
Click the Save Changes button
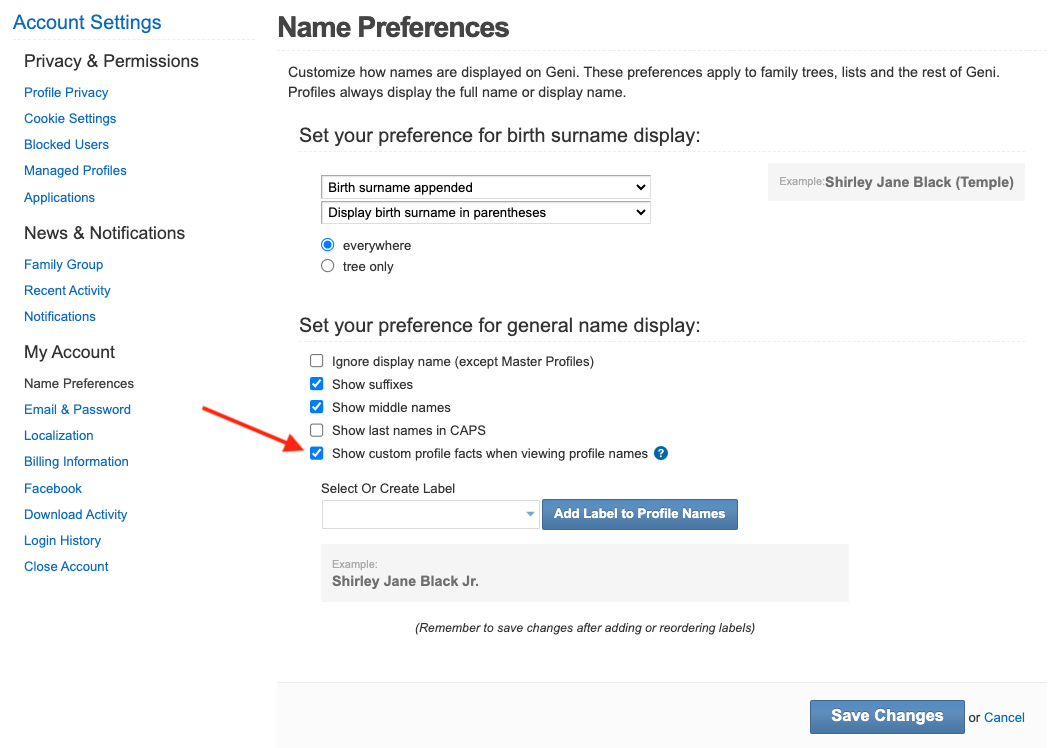click(887, 716)
